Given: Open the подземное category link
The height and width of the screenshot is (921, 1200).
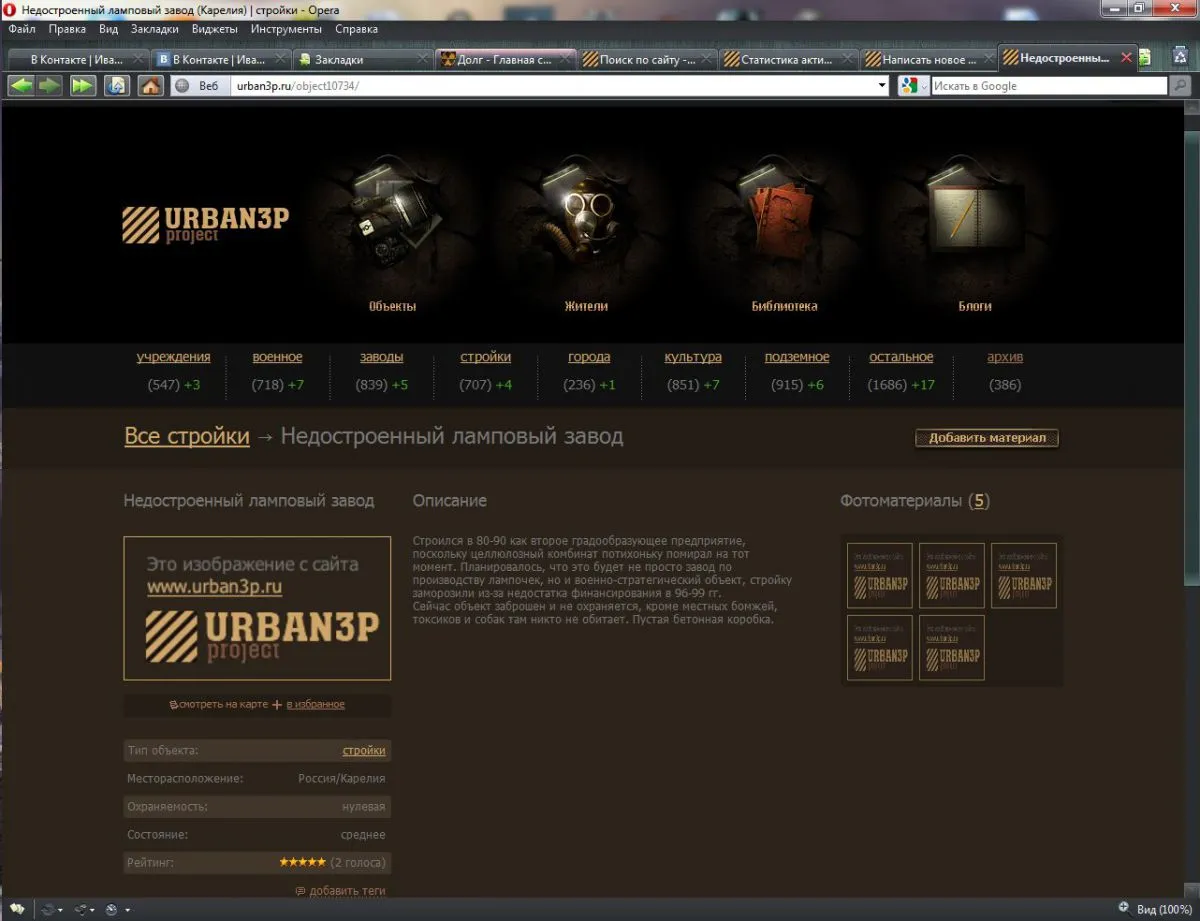Looking at the screenshot, I should 797,357.
